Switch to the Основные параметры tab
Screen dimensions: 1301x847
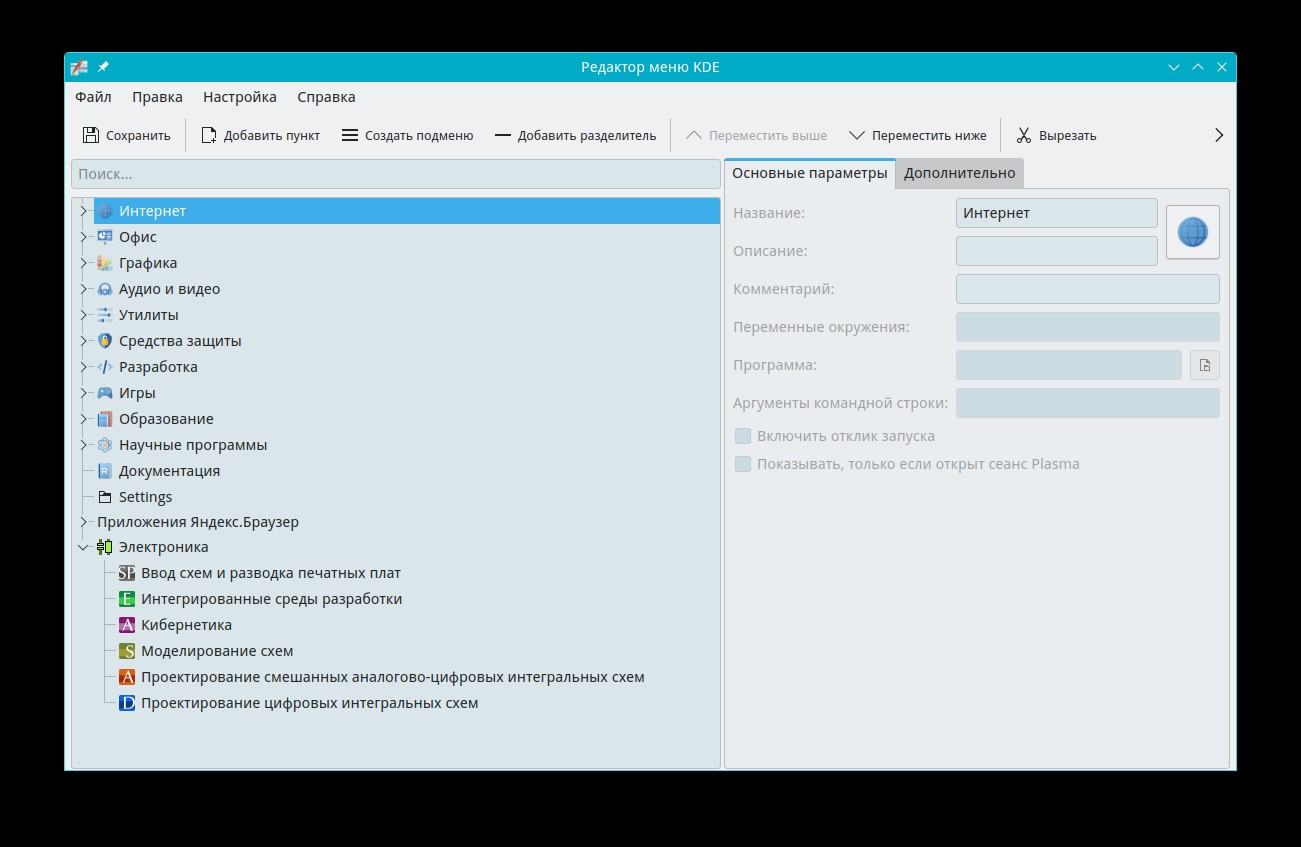point(810,173)
